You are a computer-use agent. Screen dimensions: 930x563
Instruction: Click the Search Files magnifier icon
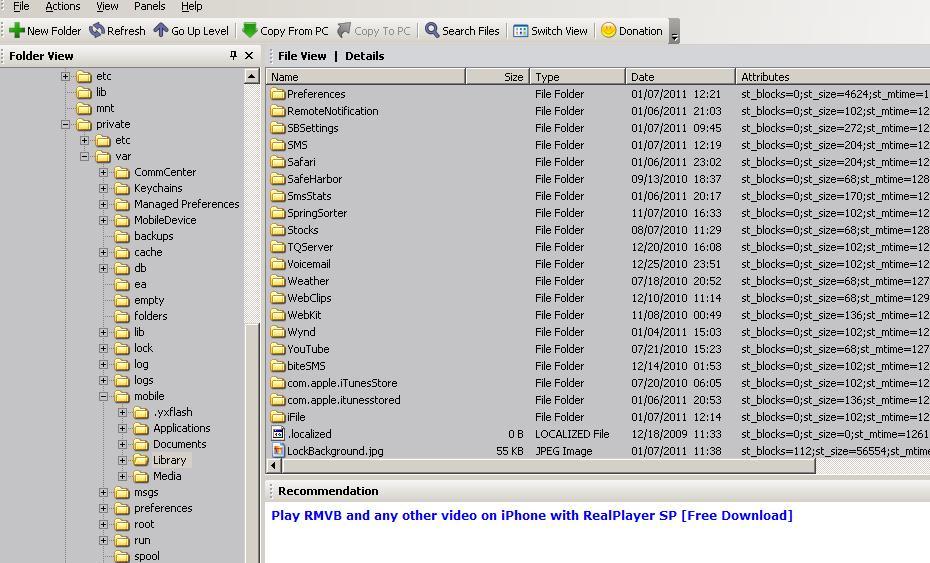tap(432, 31)
